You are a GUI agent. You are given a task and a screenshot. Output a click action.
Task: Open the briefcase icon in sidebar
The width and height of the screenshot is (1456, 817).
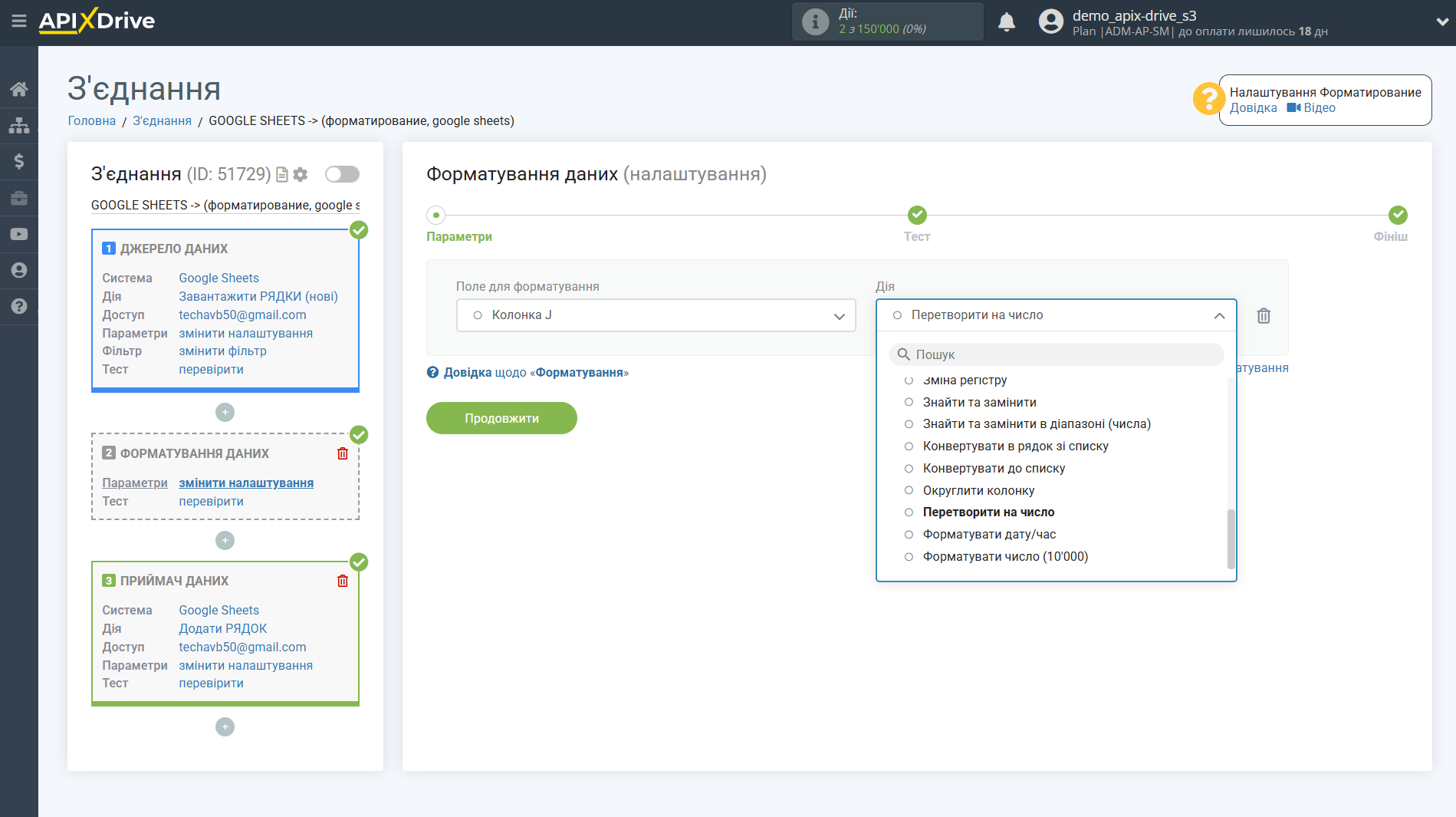click(x=19, y=198)
